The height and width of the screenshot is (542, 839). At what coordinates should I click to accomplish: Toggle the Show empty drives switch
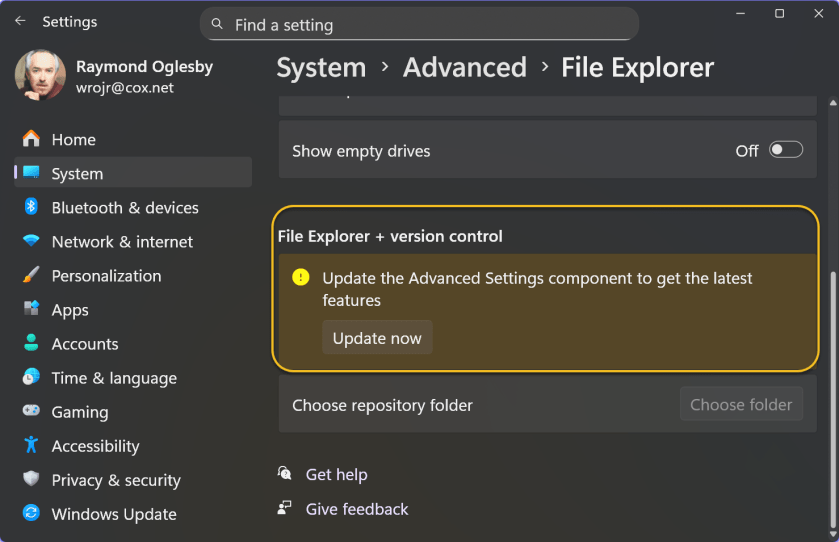coord(785,150)
